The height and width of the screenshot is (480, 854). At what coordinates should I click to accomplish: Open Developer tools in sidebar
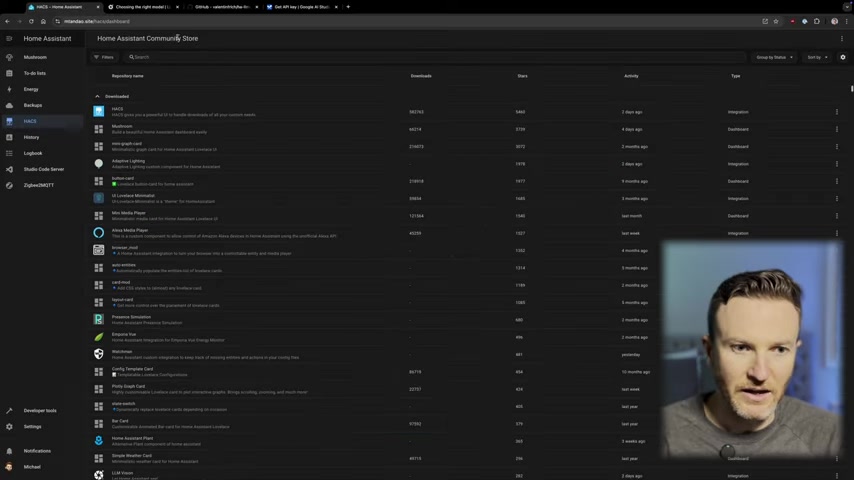[x=42, y=411]
